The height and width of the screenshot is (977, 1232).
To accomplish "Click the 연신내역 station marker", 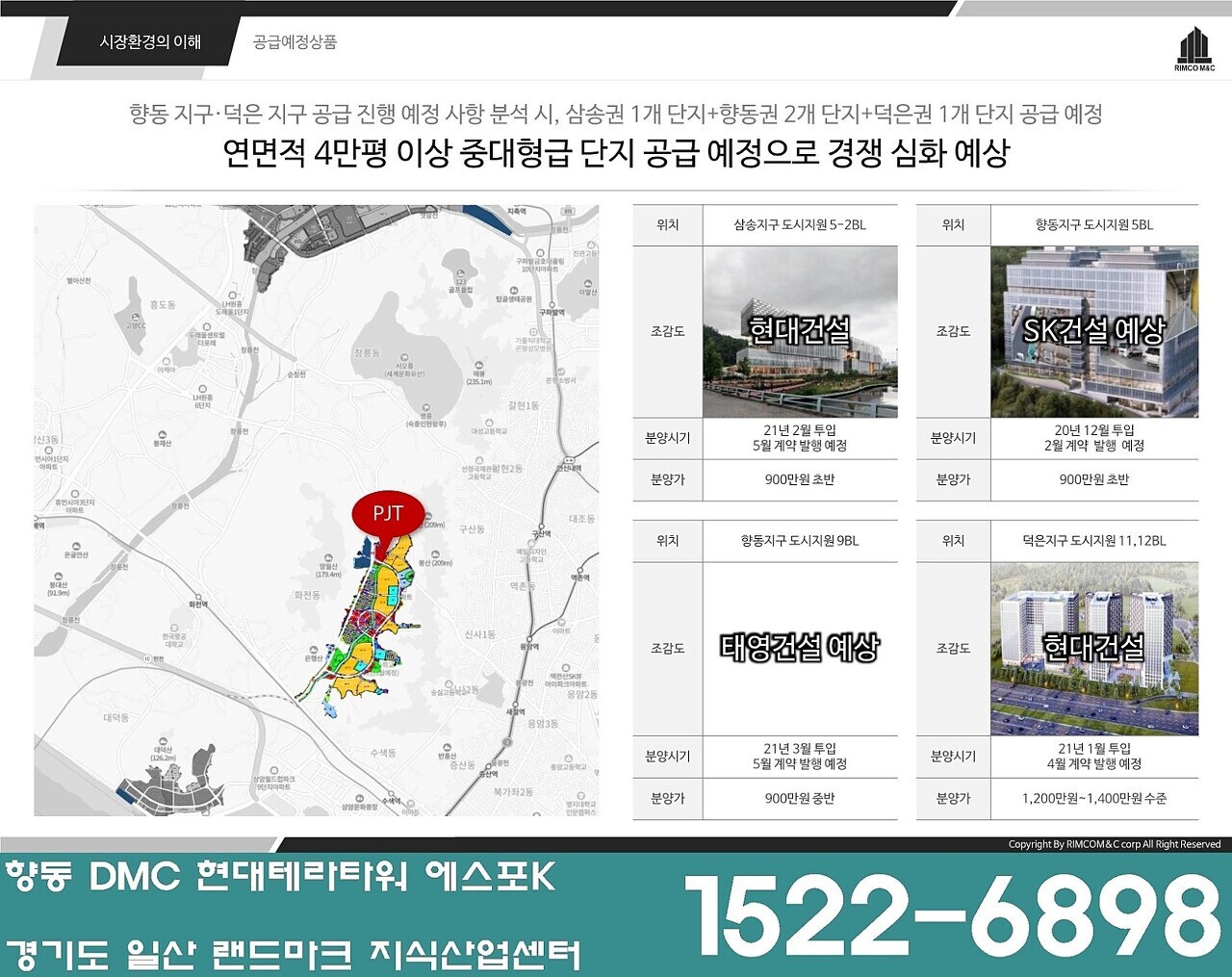I will coord(568,458).
